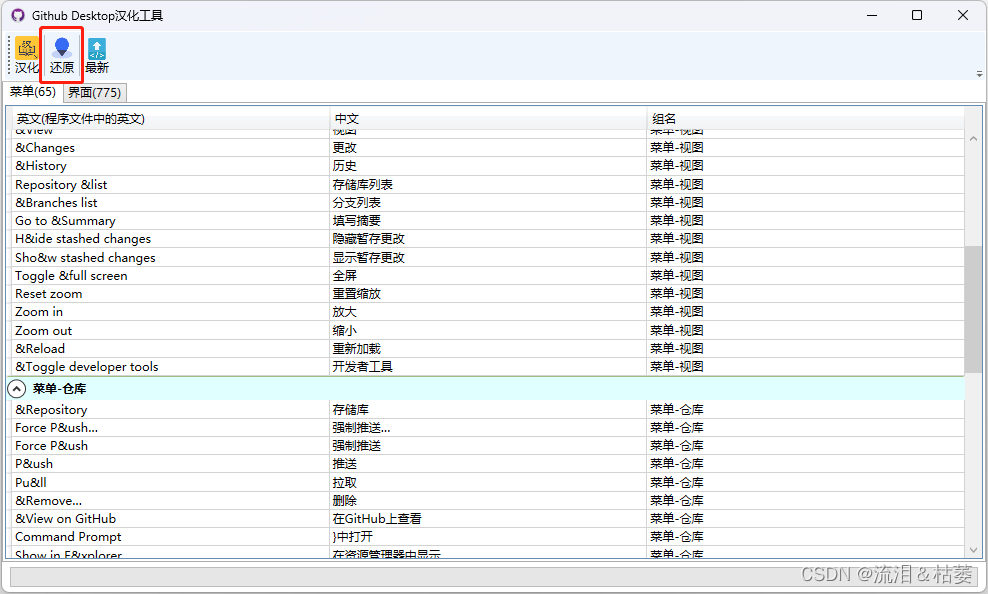This screenshot has height=594, width=988.
Task: Sort by 组名 column header
Action: click(805, 118)
